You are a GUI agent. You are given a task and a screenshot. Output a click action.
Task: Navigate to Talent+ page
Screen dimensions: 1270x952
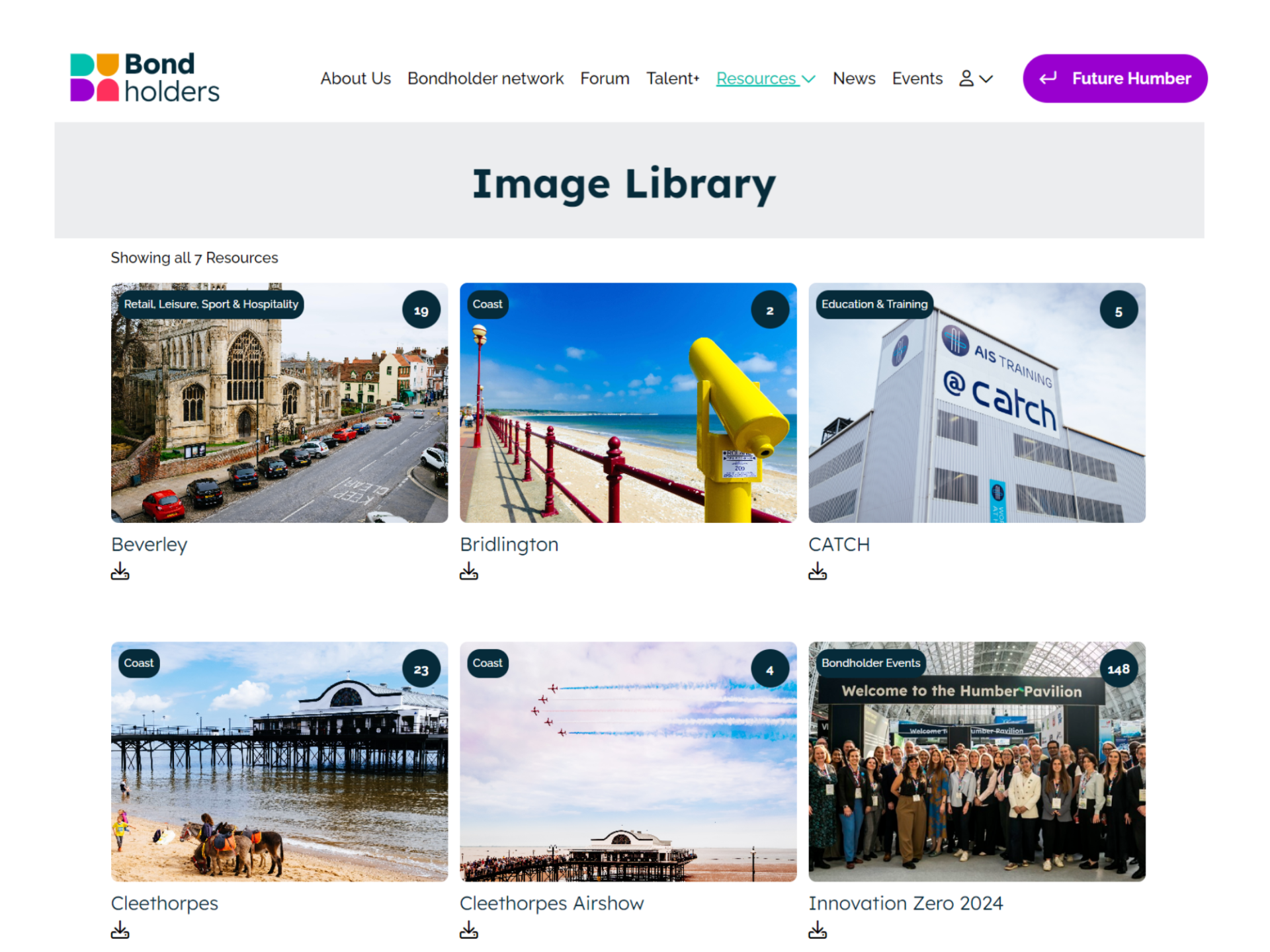click(672, 79)
